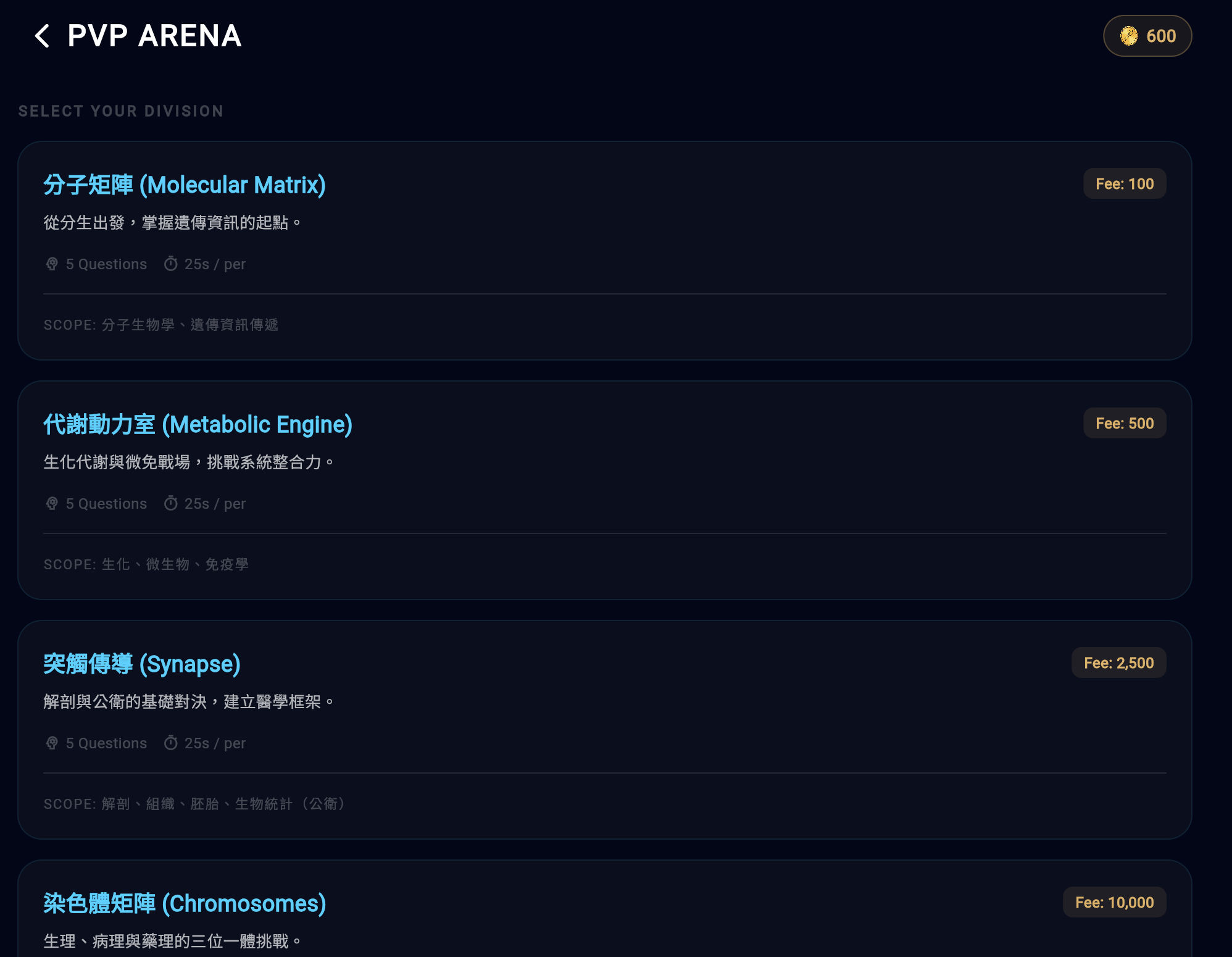The width and height of the screenshot is (1232, 957).
Task: Open the Chromosomes division title
Action: 185,904
